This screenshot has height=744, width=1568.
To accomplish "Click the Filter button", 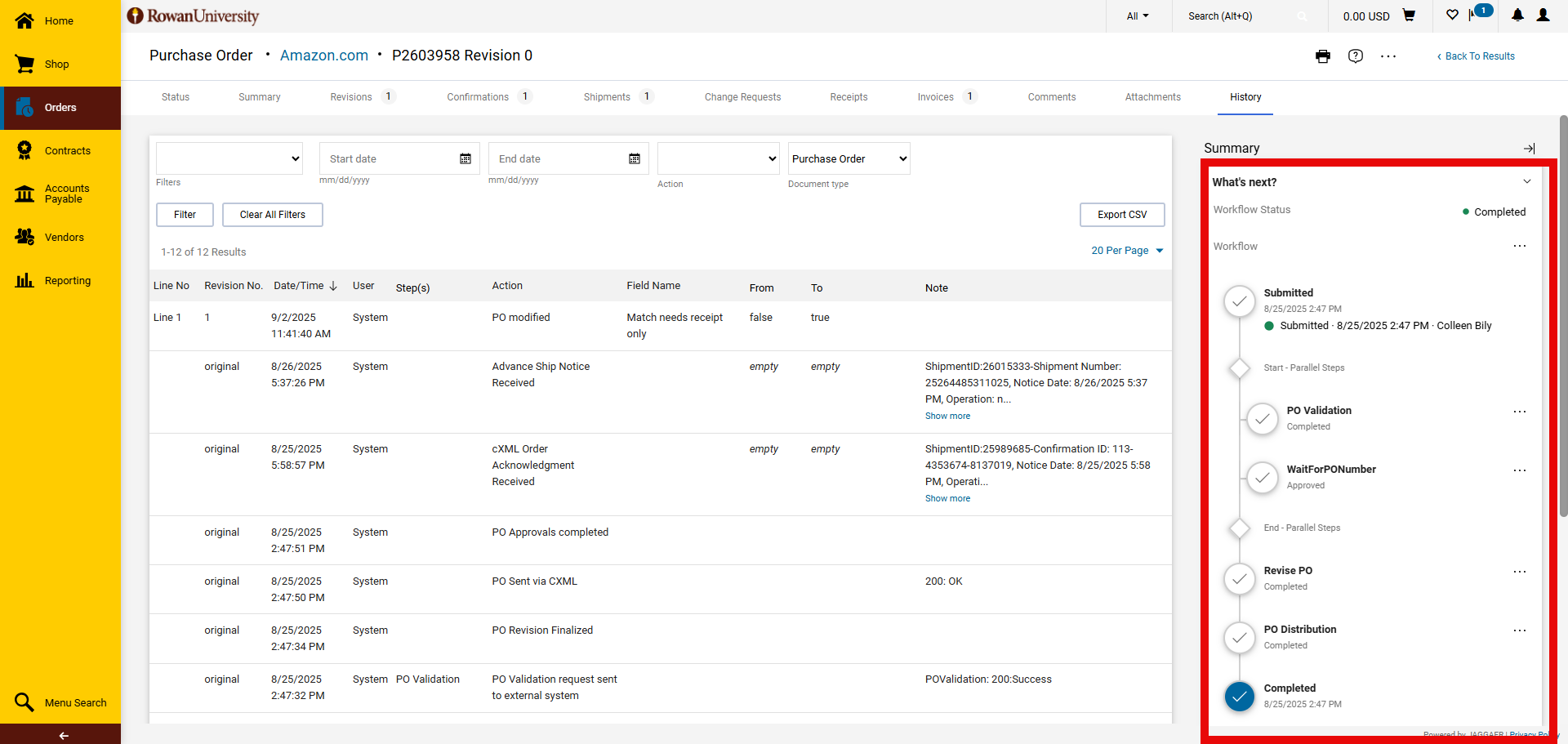I will click(x=185, y=215).
